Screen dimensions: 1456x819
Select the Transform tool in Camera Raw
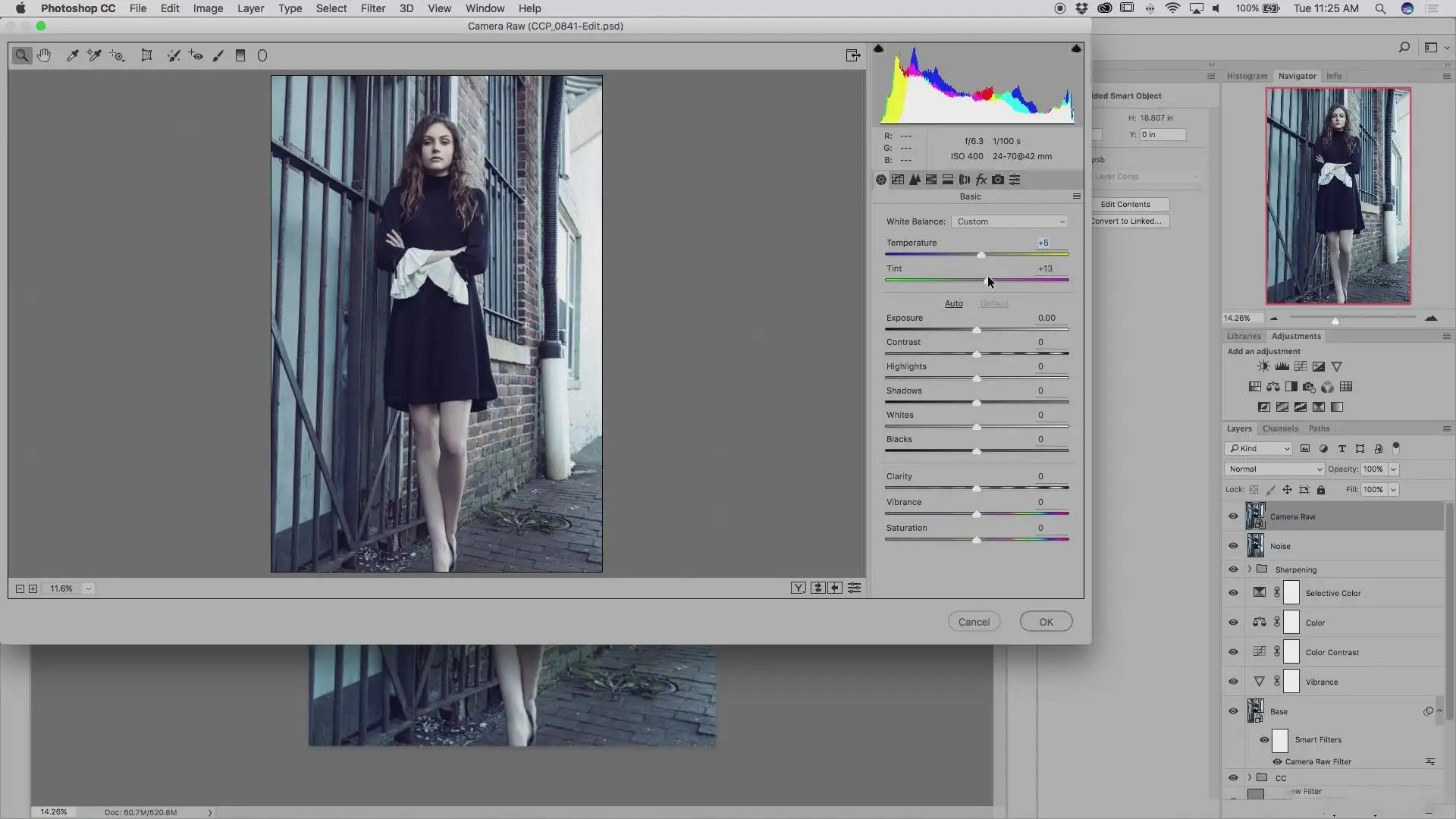click(146, 55)
